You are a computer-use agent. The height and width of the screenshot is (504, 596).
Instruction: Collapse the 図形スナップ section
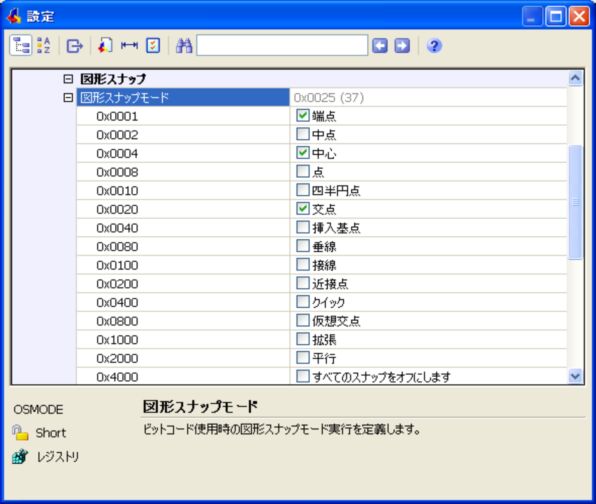pyautogui.click(x=68, y=79)
